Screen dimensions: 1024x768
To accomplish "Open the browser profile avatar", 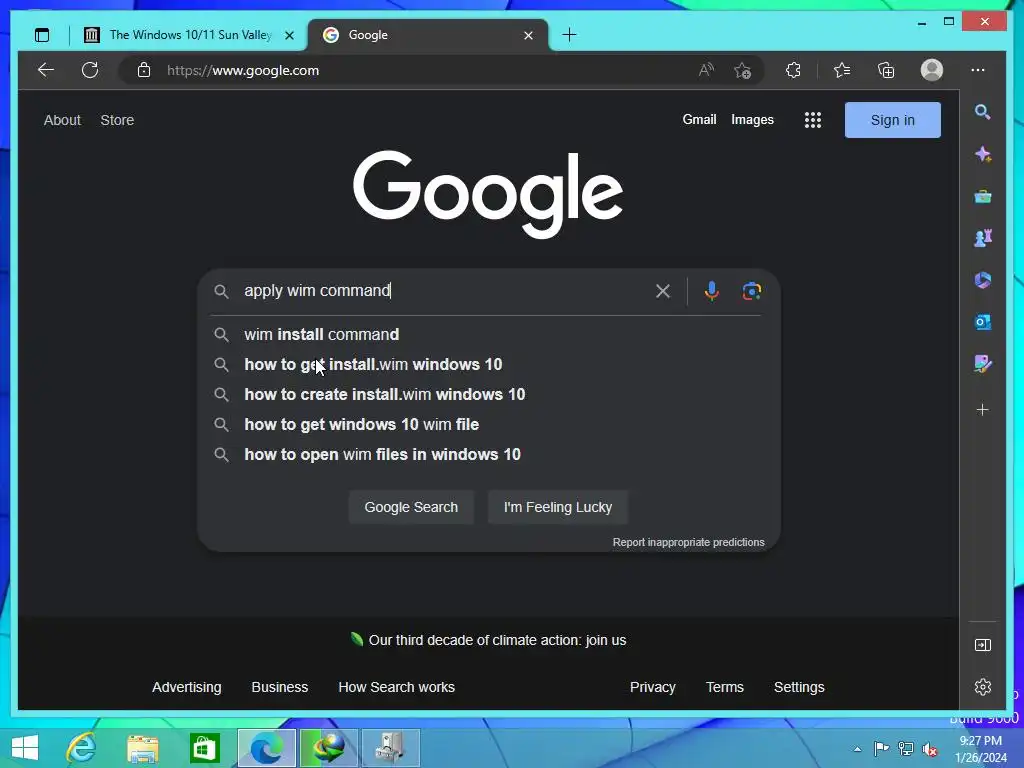I will pyautogui.click(x=932, y=70).
